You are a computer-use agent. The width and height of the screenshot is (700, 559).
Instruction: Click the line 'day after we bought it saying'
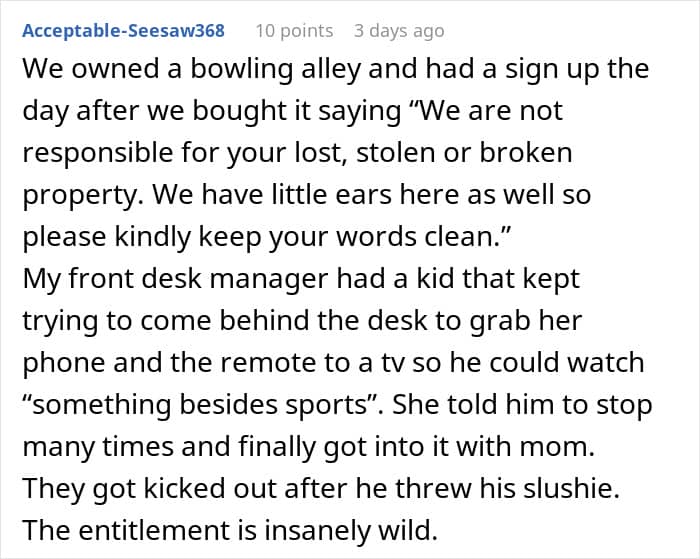coord(293,111)
